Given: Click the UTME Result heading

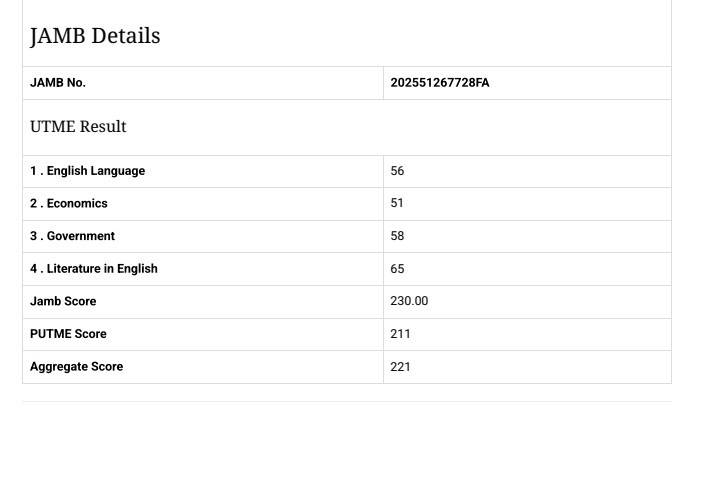Looking at the screenshot, I should (78, 127).
